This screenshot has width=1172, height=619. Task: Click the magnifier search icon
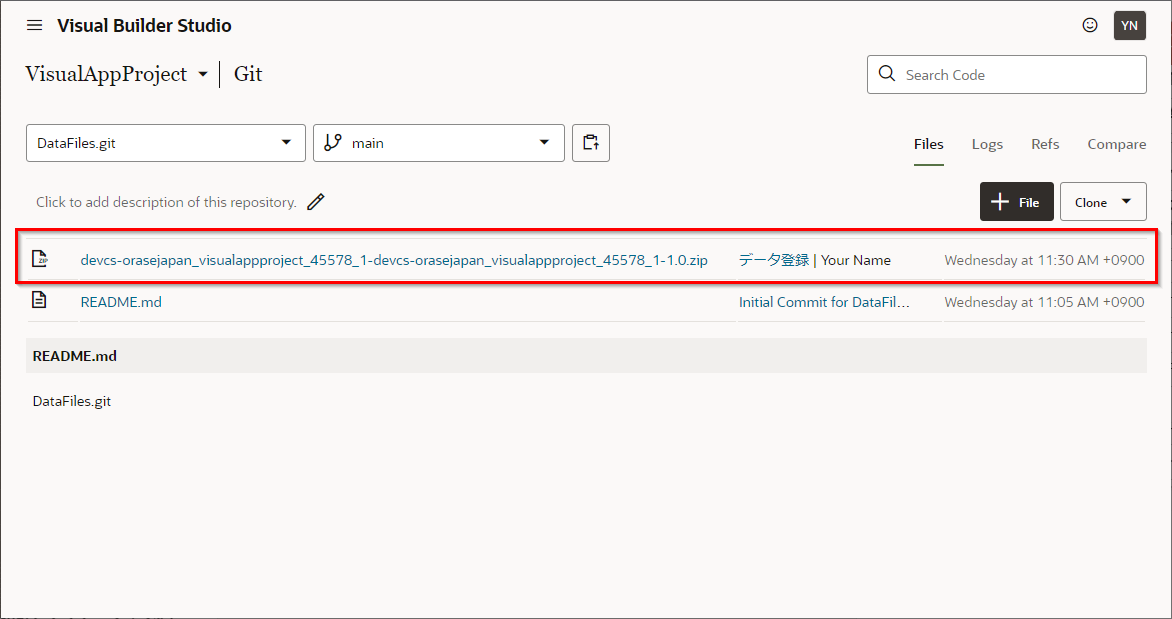886,74
